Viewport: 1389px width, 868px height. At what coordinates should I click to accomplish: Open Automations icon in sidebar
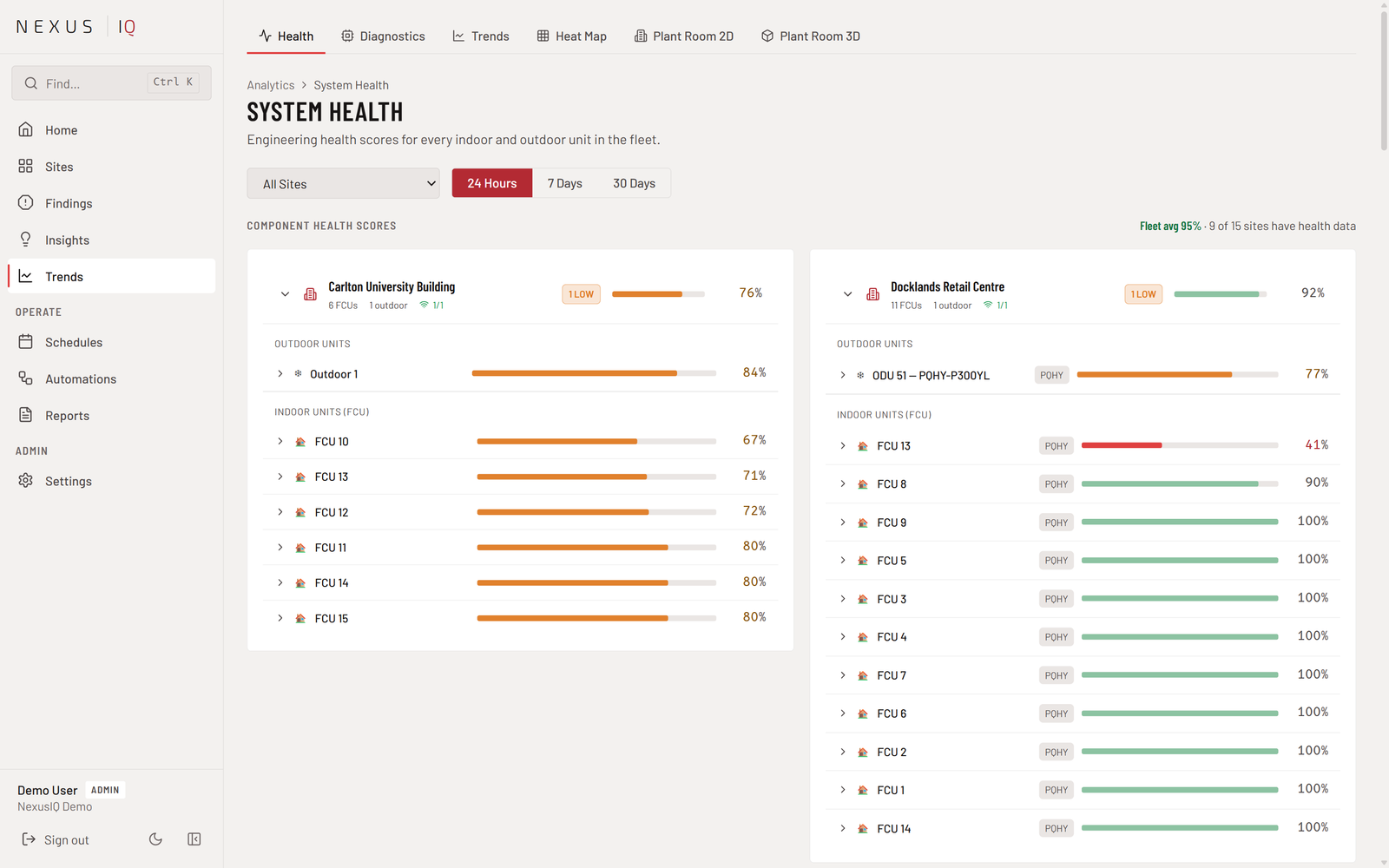tap(26, 378)
